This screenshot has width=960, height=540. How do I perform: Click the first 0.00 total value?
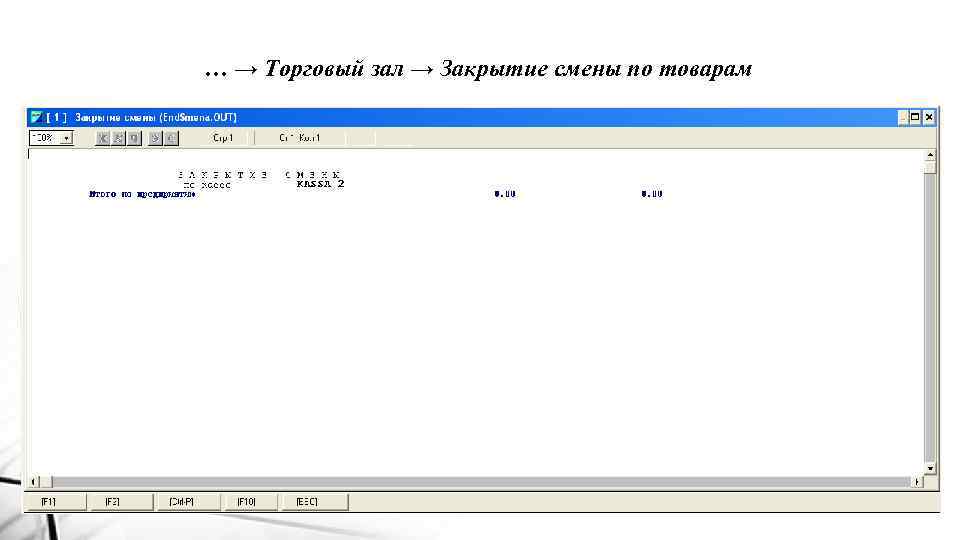pyautogui.click(x=505, y=194)
